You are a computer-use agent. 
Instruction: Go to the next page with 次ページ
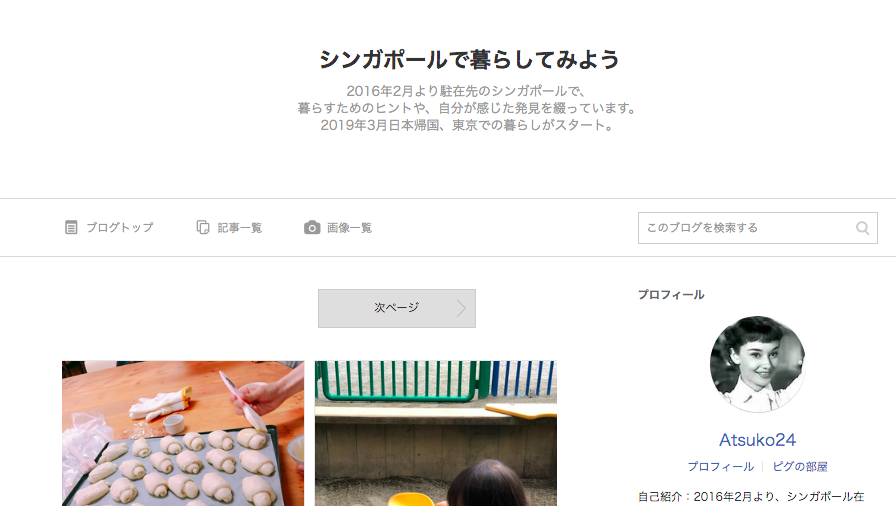[397, 308]
